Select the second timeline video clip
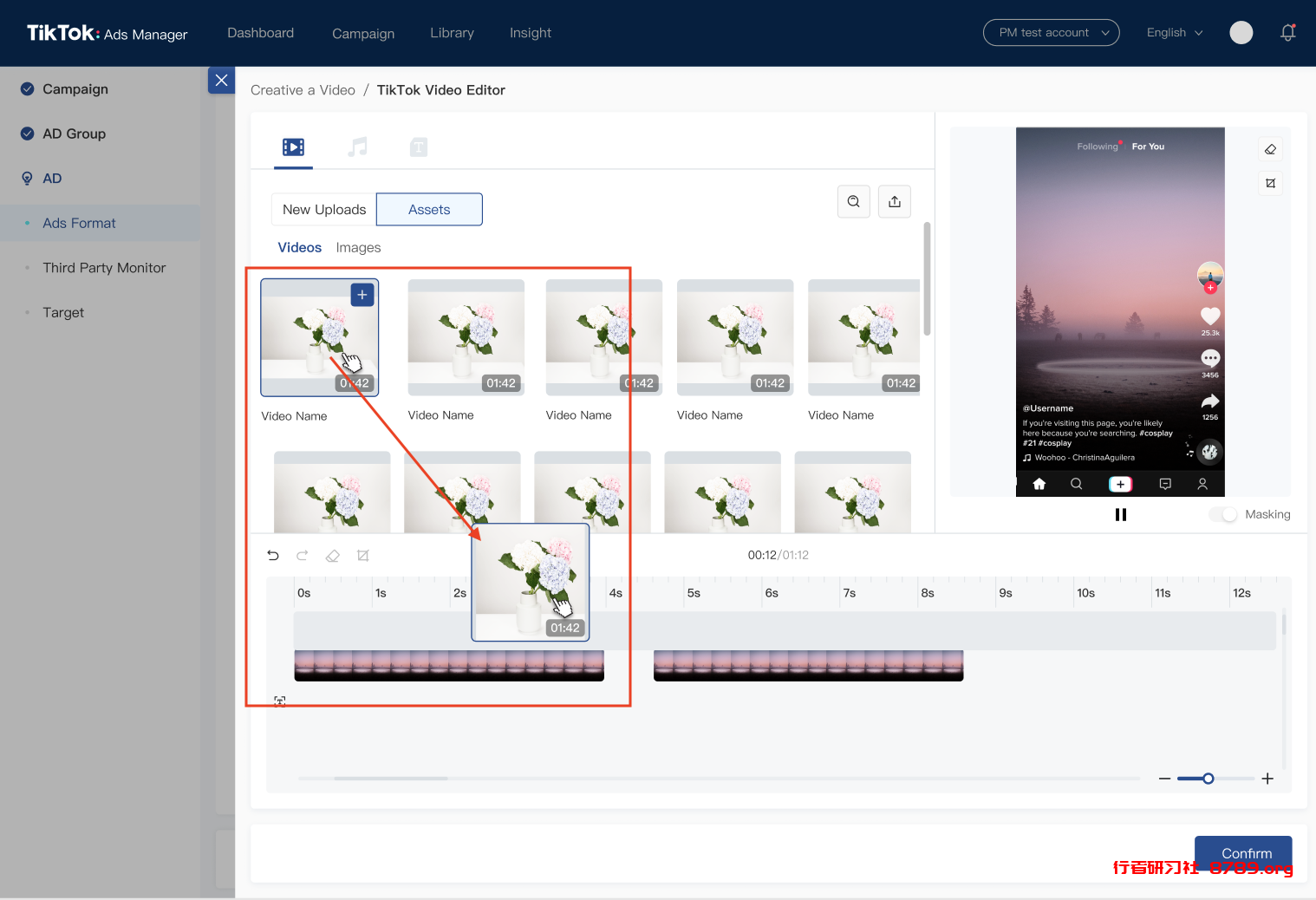 tap(808, 666)
